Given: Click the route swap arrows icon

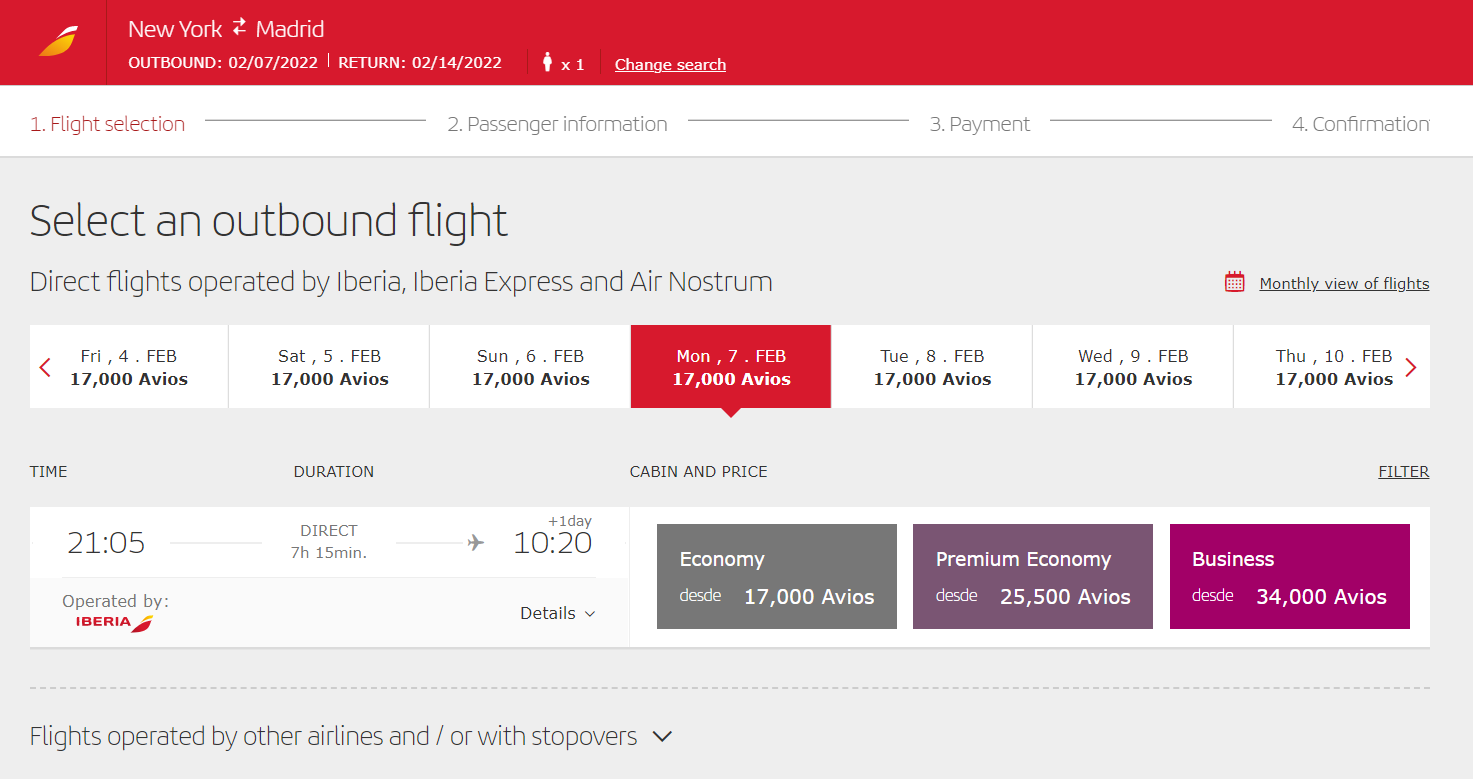Looking at the screenshot, I should point(239,28).
